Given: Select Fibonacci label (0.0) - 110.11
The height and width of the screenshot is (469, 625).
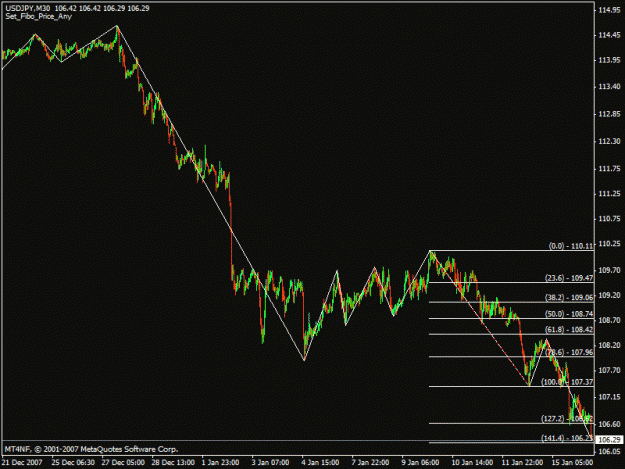Looking at the screenshot, I should (571, 246).
